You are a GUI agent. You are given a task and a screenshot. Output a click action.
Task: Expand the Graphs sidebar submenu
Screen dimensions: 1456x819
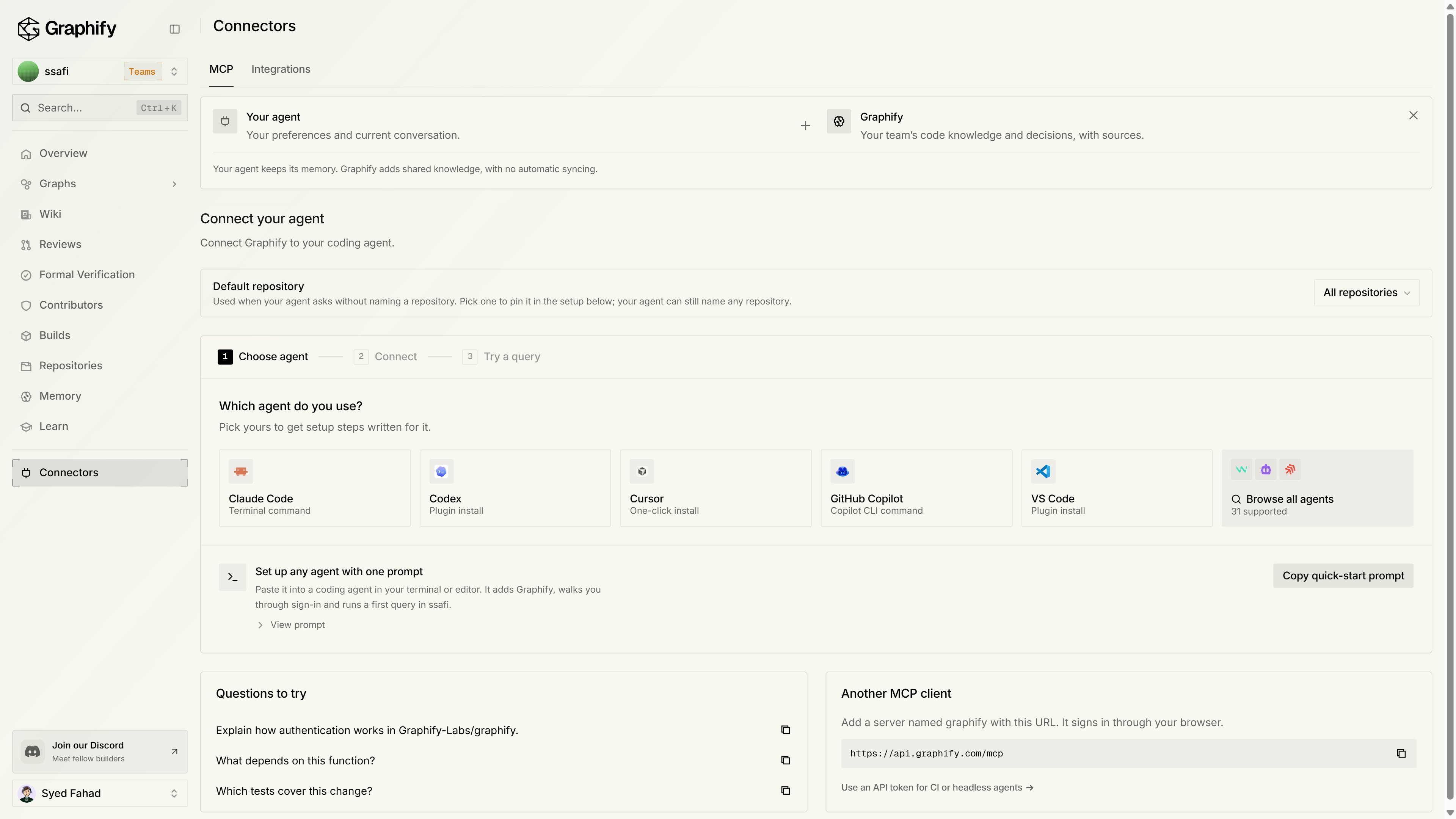pyautogui.click(x=174, y=184)
